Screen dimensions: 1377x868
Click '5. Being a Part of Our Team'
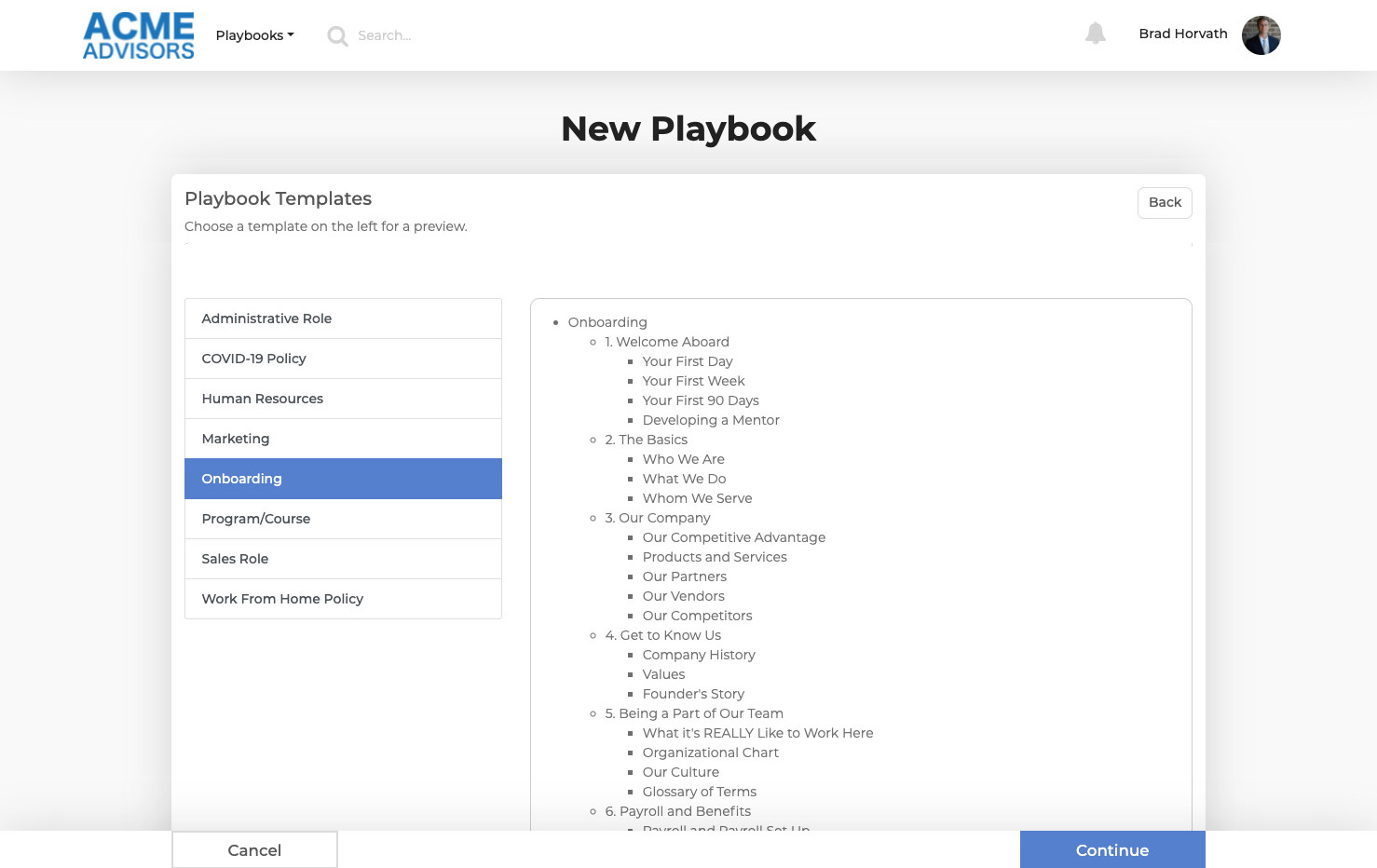pyautogui.click(x=694, y=713)
